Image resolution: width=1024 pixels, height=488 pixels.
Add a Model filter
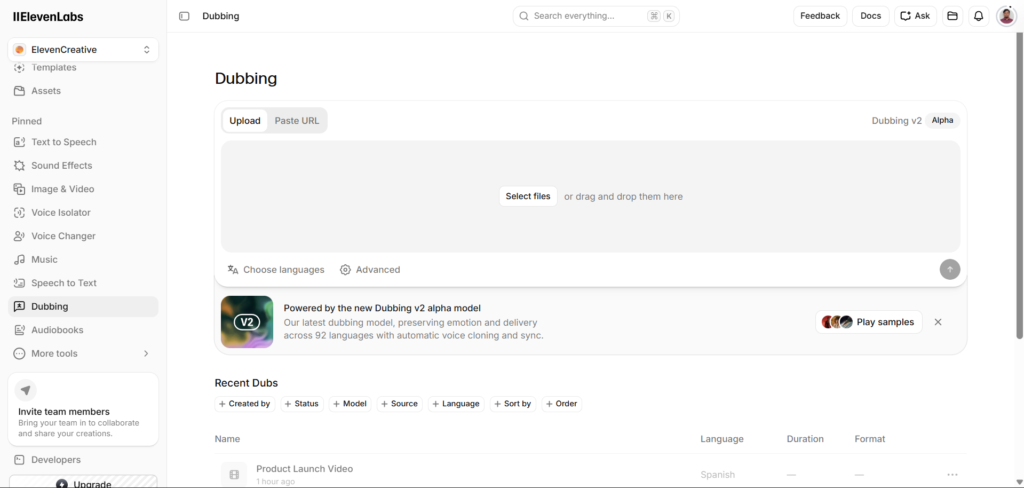coord(350,404)
